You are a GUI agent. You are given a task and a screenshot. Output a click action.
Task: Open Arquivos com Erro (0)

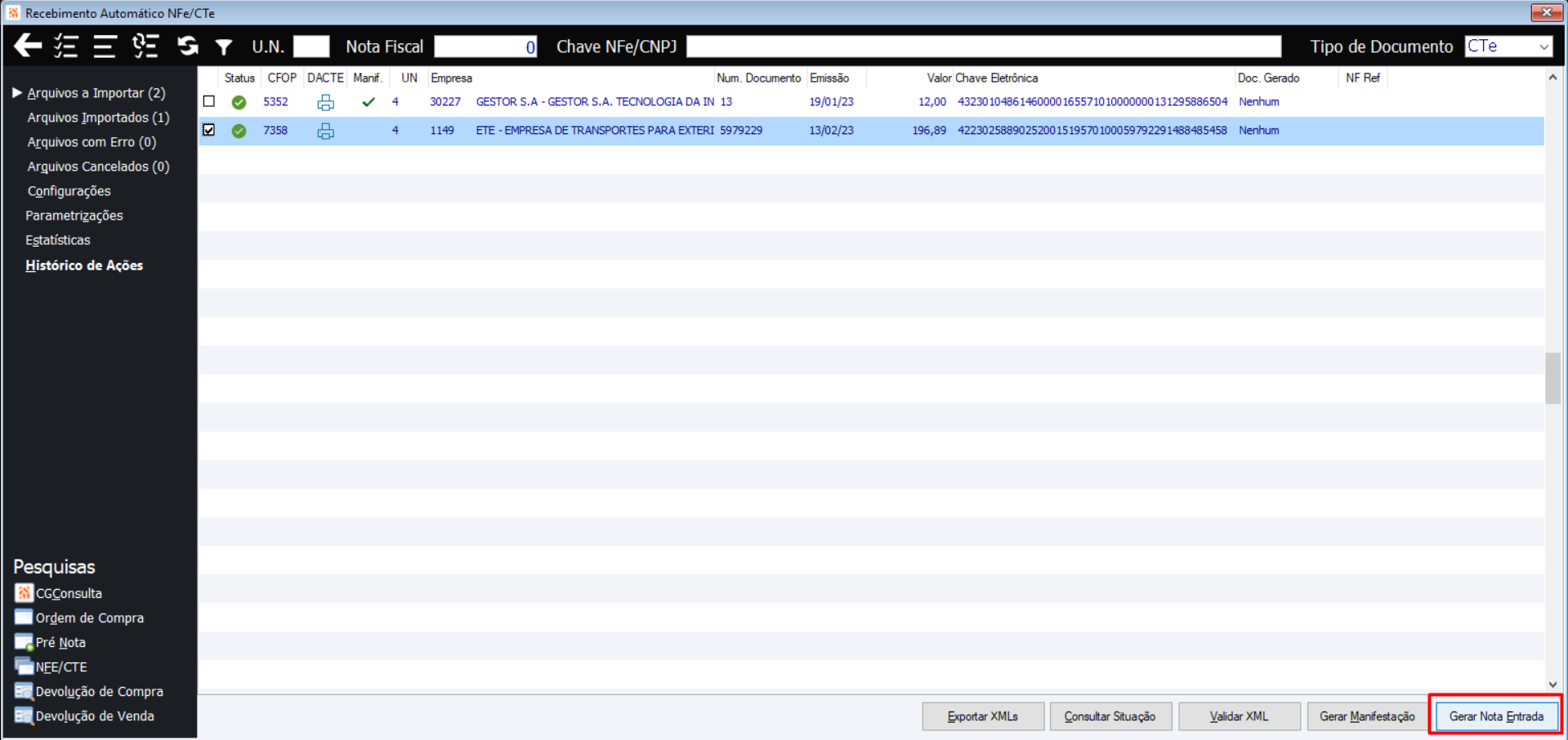[x=92, y=142]
